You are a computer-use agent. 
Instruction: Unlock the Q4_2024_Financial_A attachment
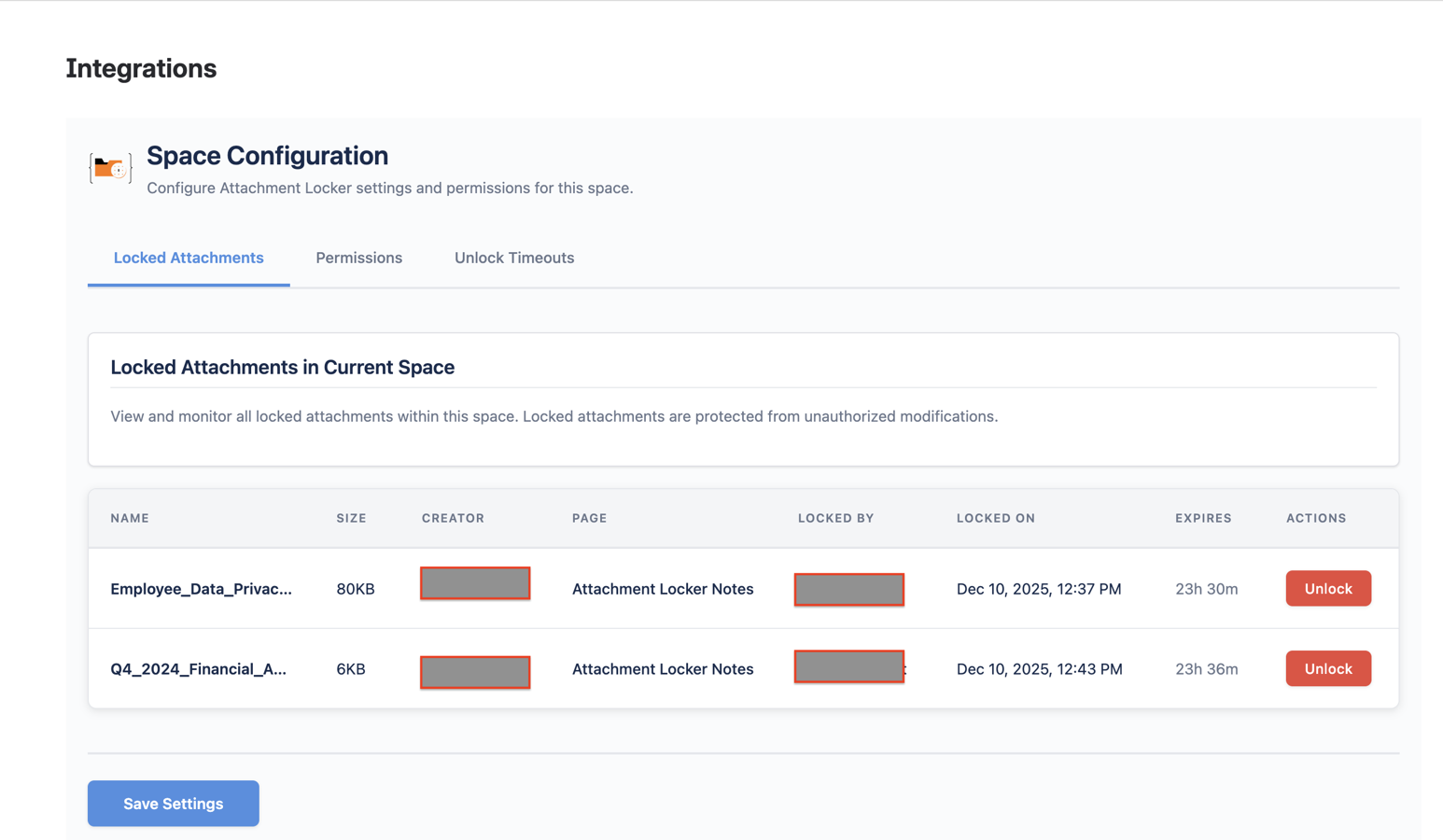[x=1327, y=668]
